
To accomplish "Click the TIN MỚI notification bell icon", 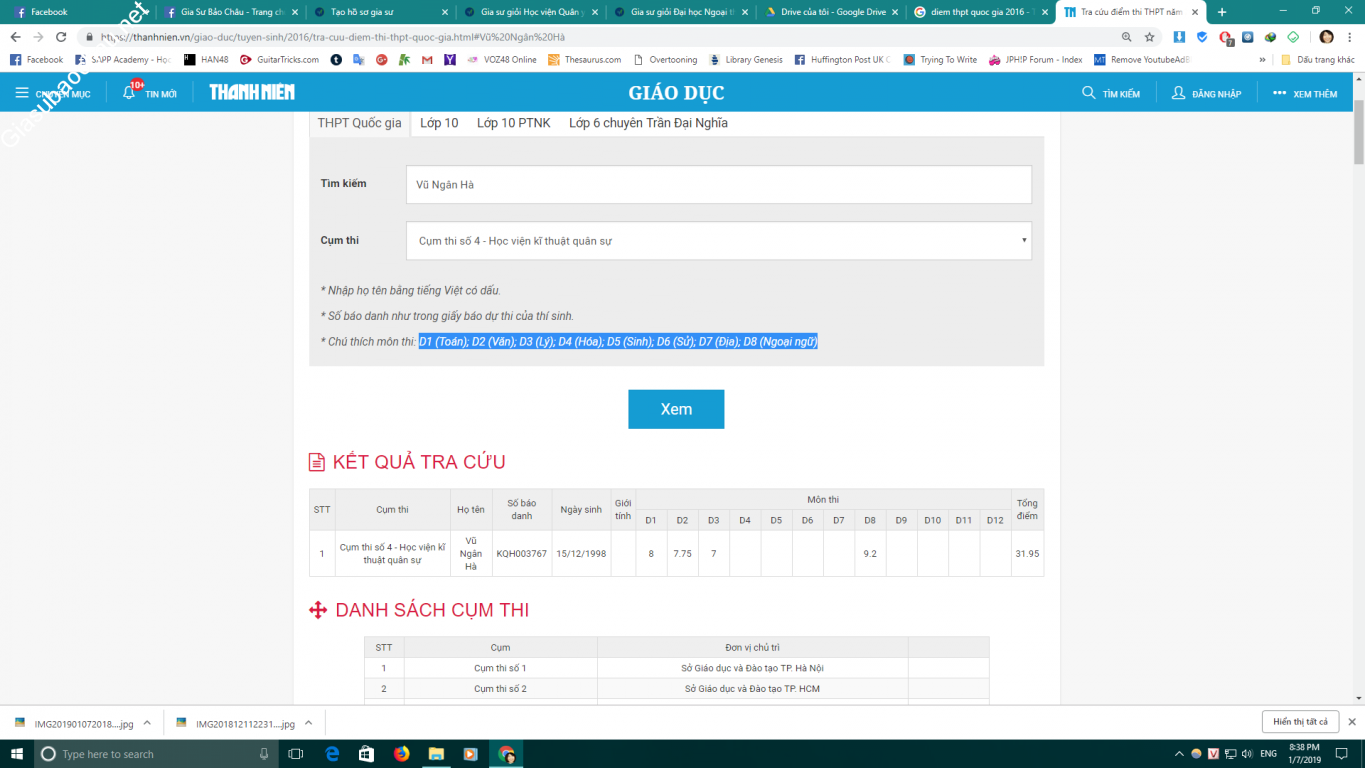I will 130,92.
